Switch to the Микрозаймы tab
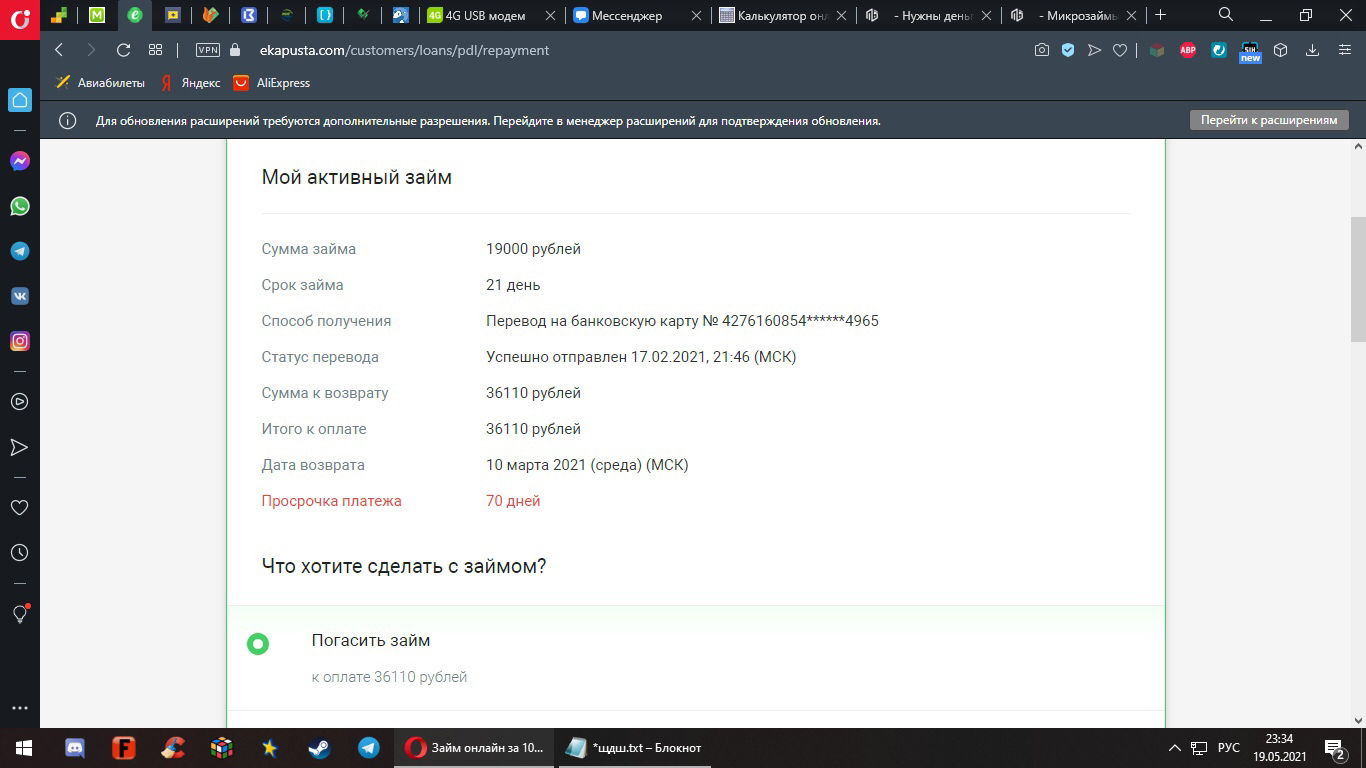1366x768 pixels. click(x=1075, y=15)
